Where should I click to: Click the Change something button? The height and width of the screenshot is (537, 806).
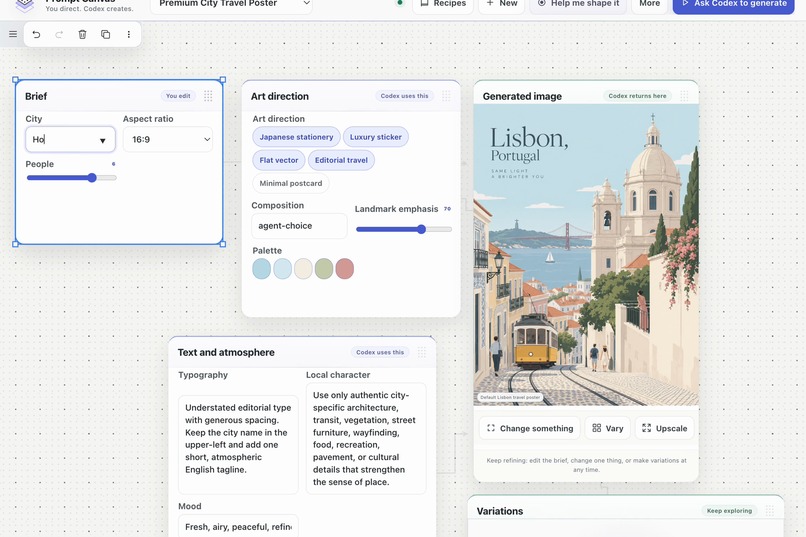[529, 428]
